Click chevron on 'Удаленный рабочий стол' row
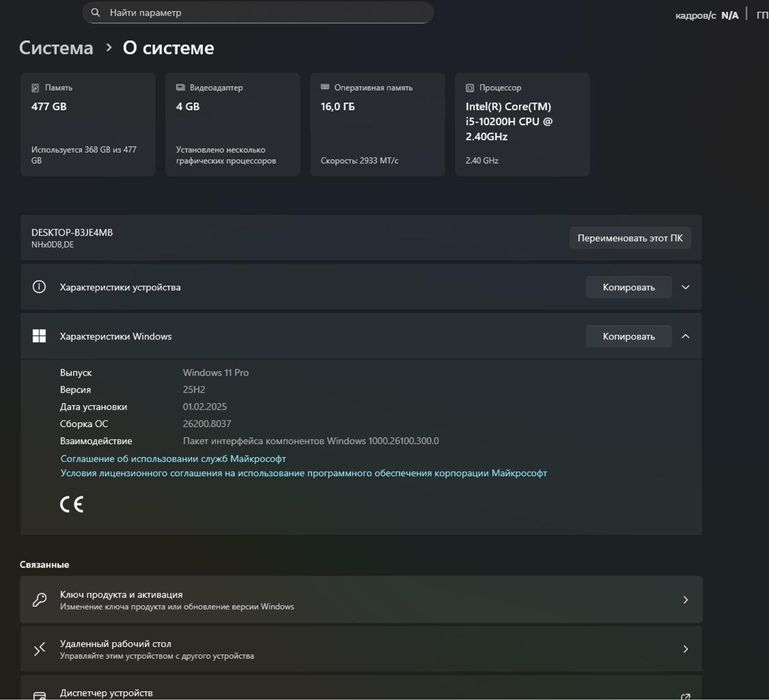 click(x=686, y=649)
